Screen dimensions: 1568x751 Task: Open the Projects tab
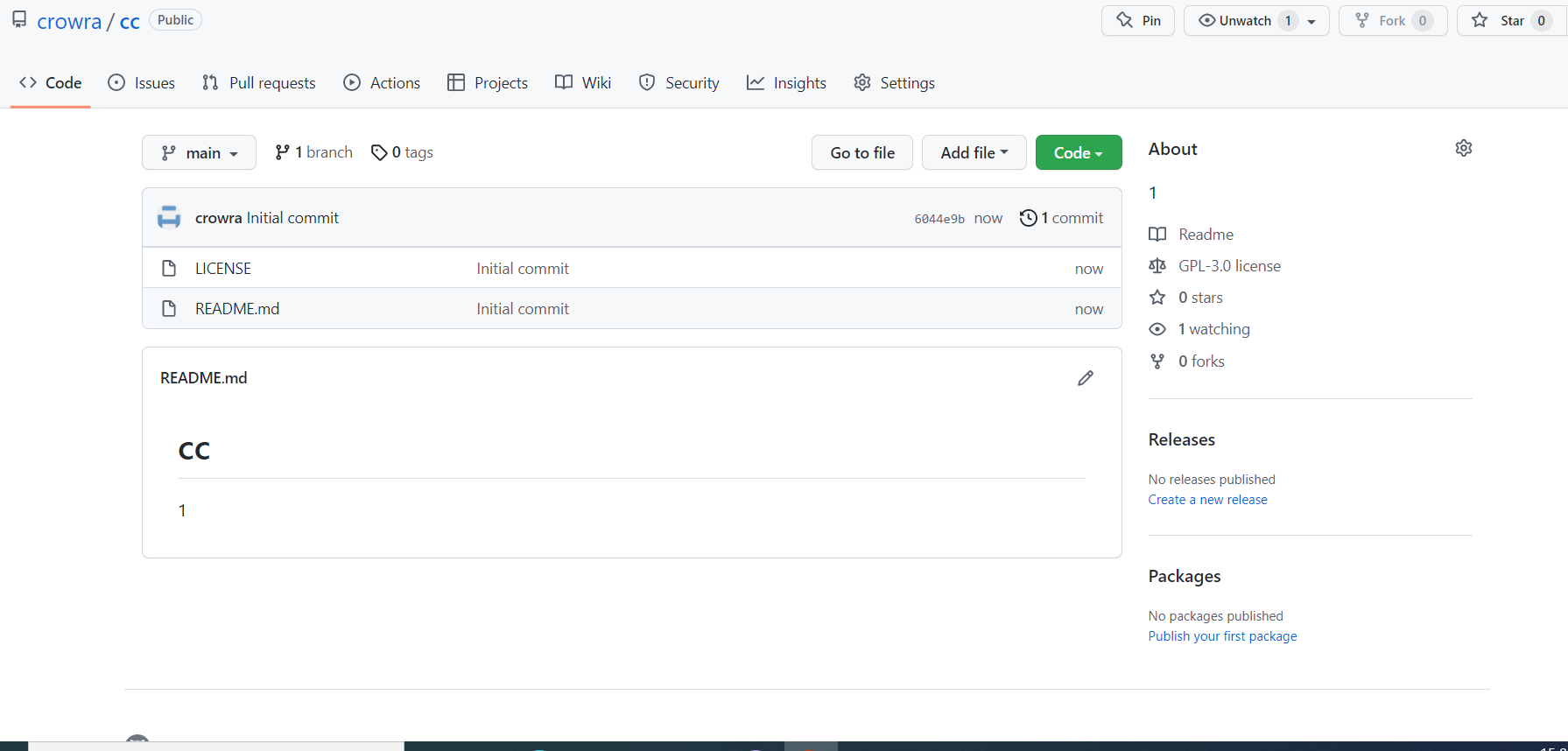pos(488,83)
